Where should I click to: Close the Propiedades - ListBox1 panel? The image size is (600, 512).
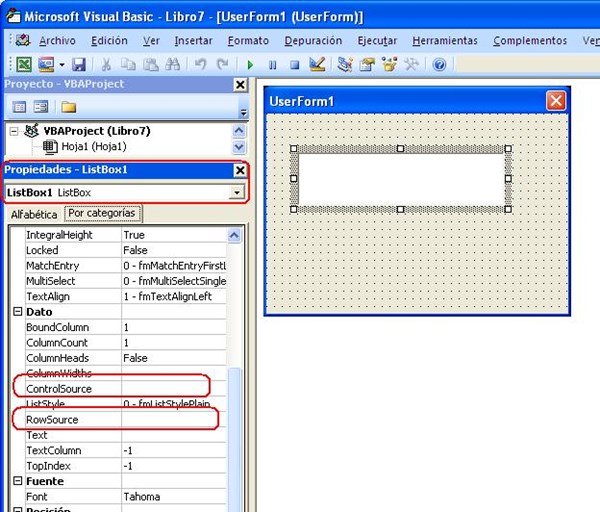coord(240,170)
